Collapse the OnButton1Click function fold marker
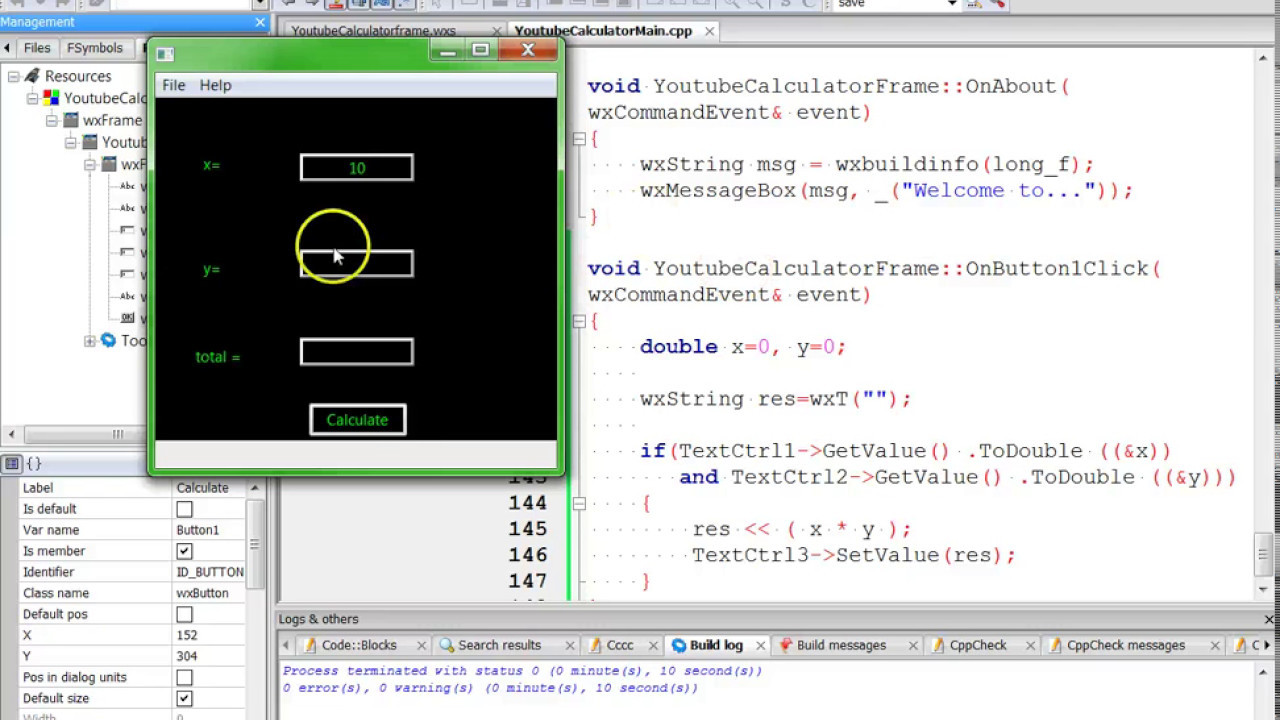Viewport: 1280px width, 720px height. 579,321
